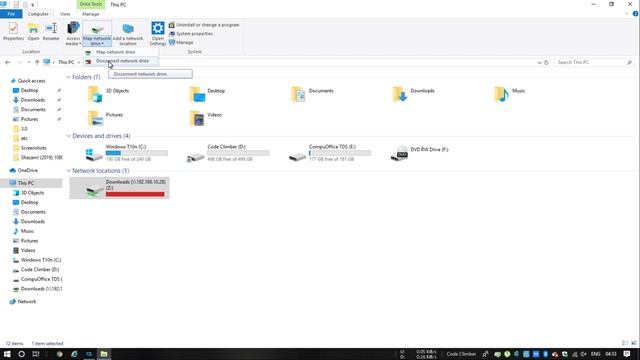Open Code Climber (D:) in navigation tree
This screenshot has height=360, width=640.
pyautogui.click(x=40, y=269)
